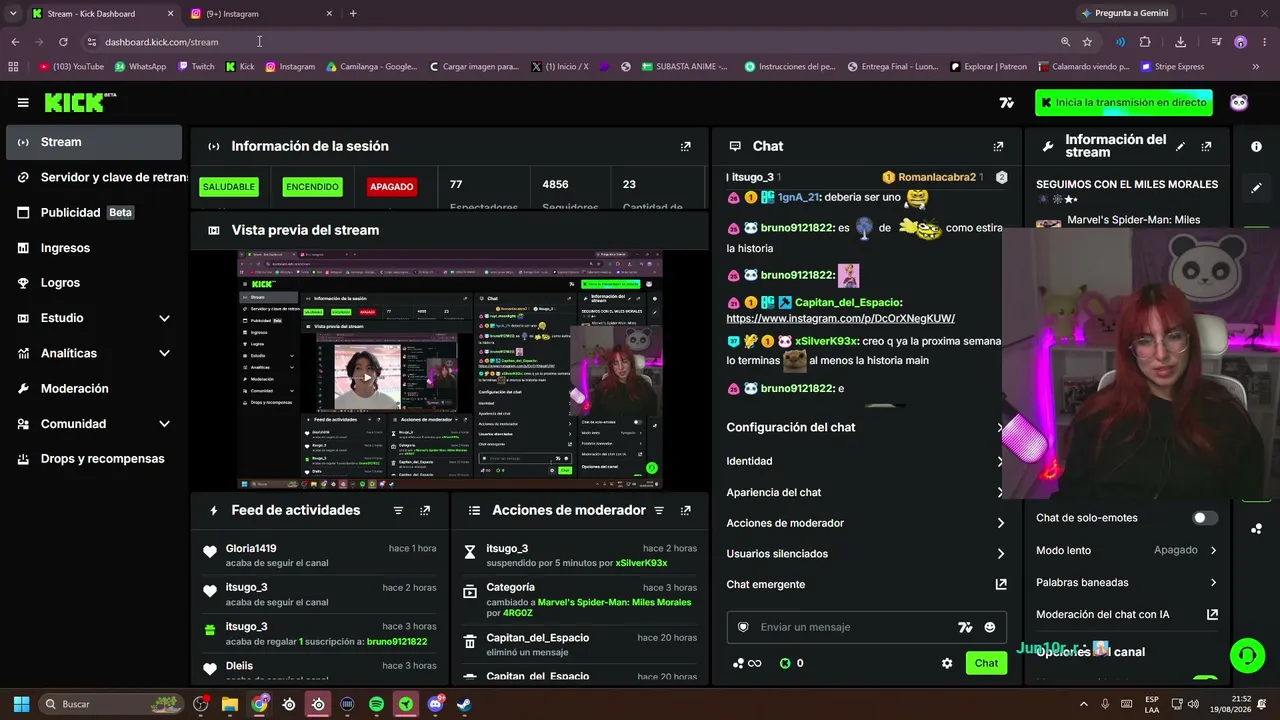Pop out the Información de la sesión panel
Screen dimensions: 1280x720
685,146
